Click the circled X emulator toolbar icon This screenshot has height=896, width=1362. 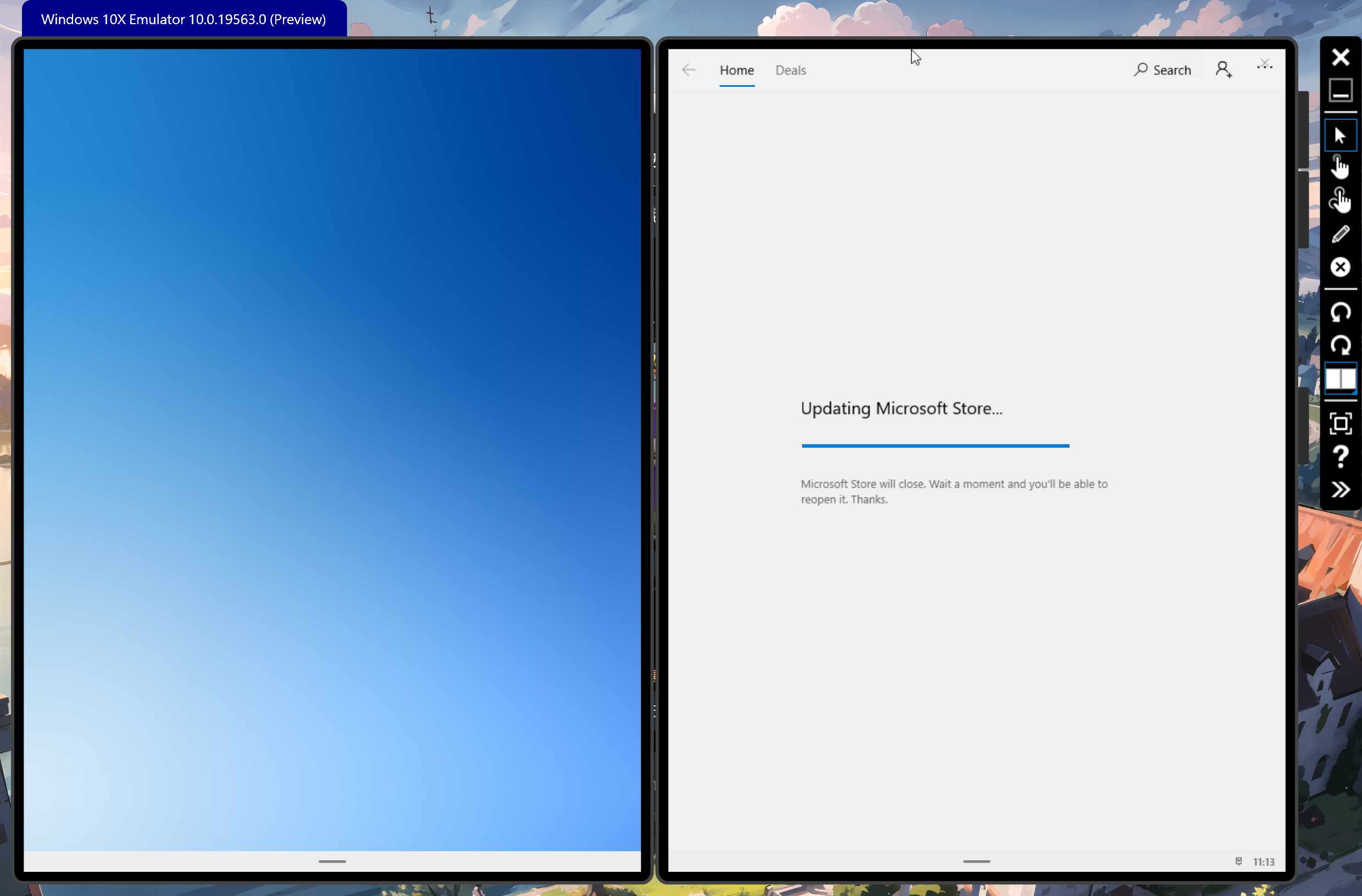coord(1339,267)
